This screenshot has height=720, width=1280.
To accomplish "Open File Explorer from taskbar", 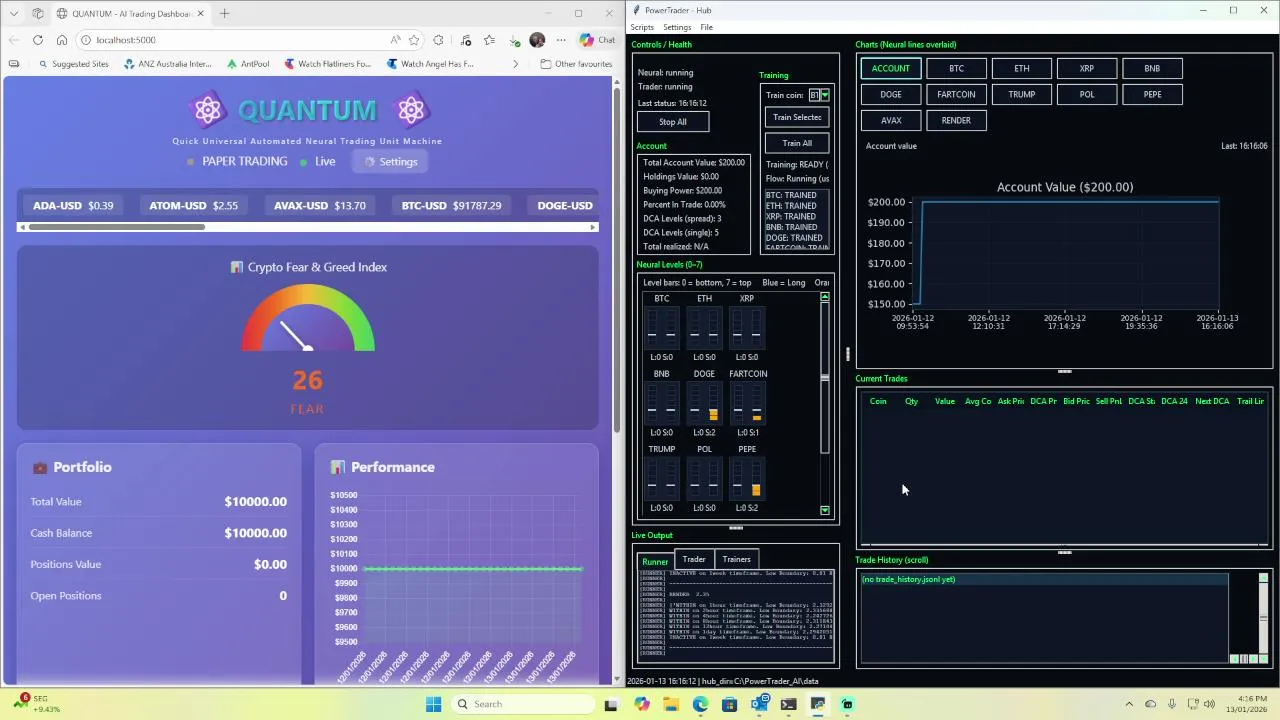I will click(670, 704).
